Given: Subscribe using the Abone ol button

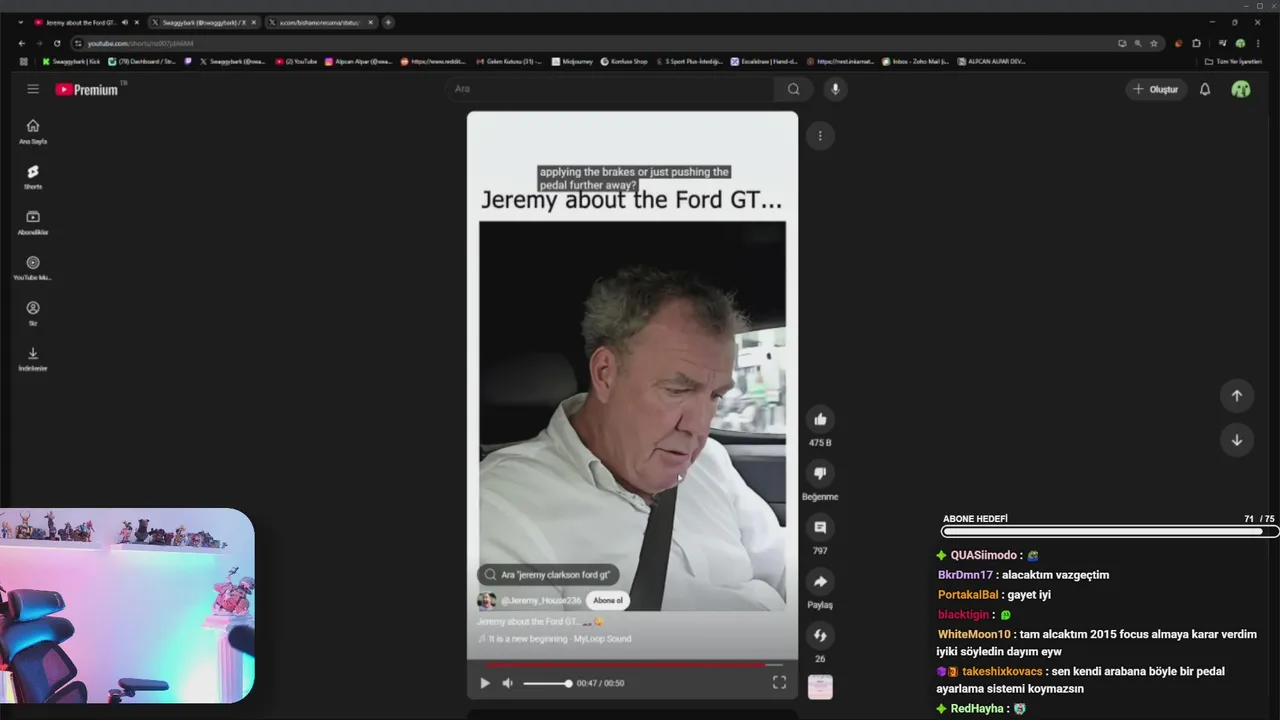Looking at the screenshot, I should (x=608, y=601).
